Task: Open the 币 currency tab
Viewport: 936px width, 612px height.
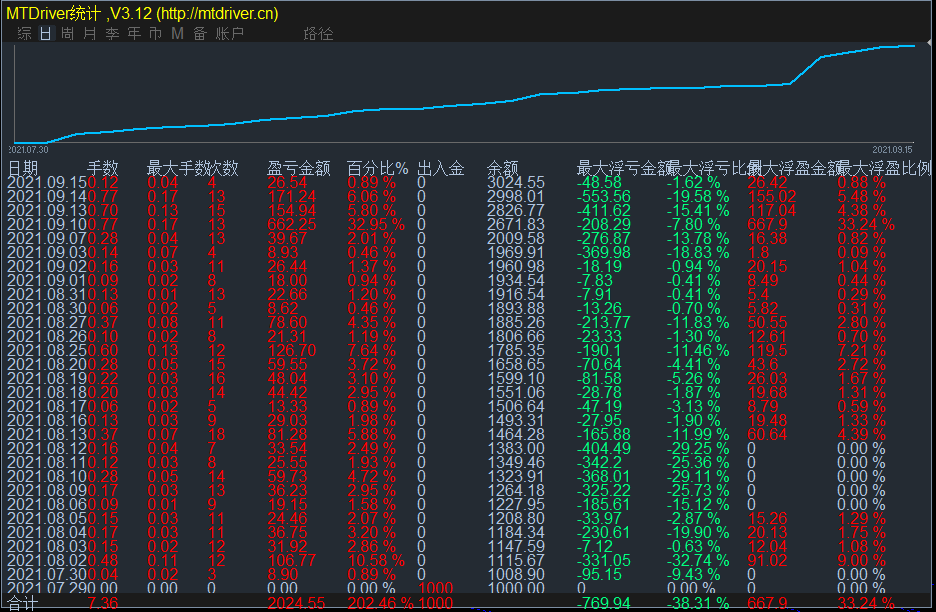Action: (x=155, y=33)
